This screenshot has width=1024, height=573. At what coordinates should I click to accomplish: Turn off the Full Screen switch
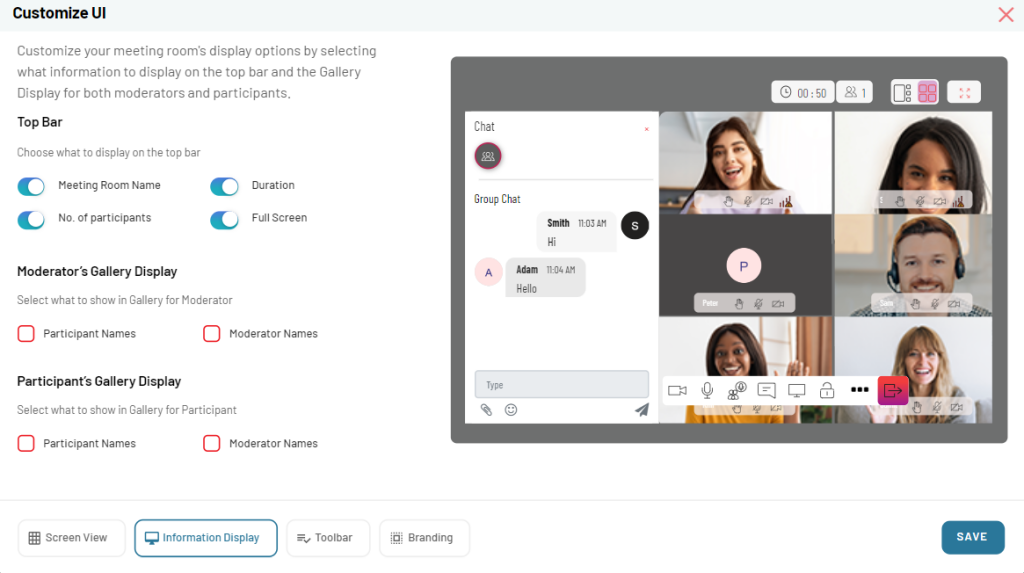(224, 219)
